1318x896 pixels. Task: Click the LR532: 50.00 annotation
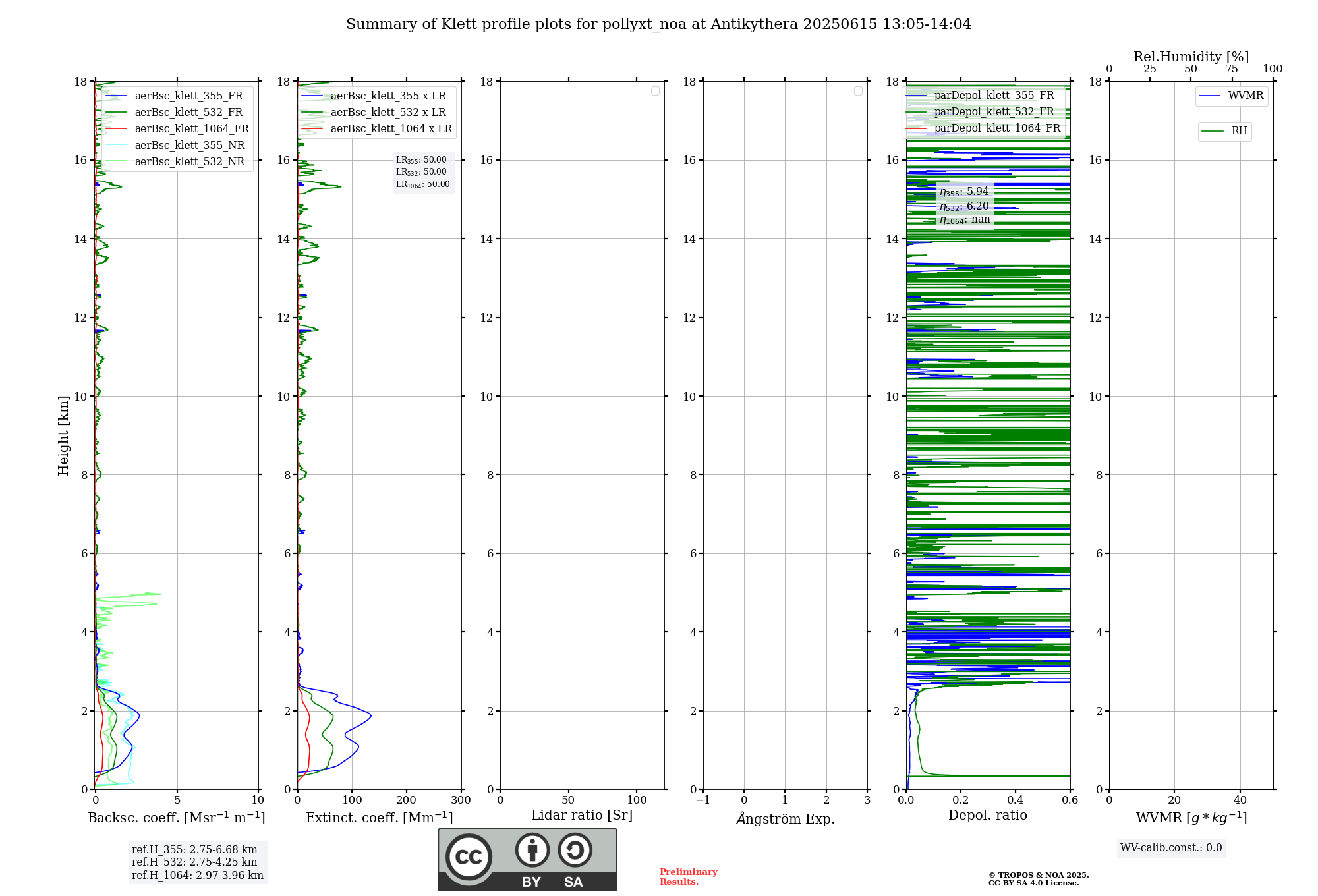click(421, 172)
